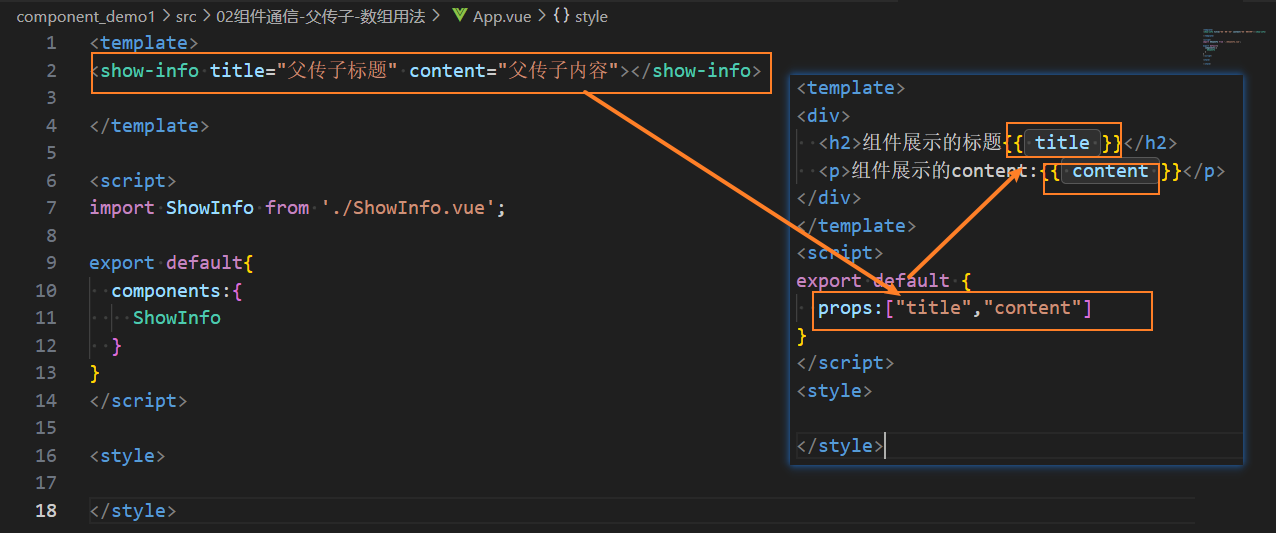Select the 02组件通信-父传子-数组用法 breadcrumb folder

coord(322,16)
